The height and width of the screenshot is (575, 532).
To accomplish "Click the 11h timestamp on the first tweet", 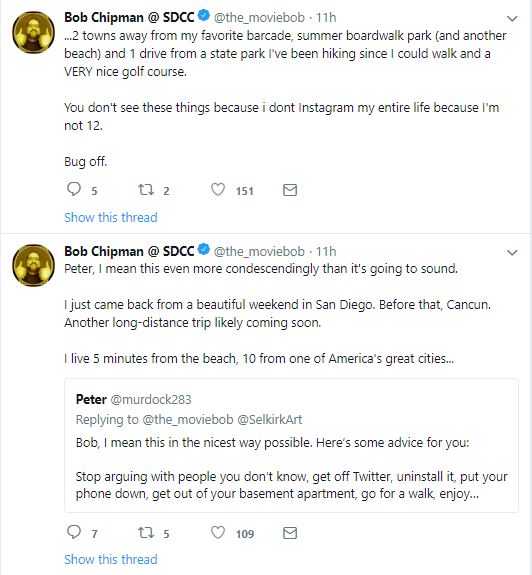I will pyautogui.click(x=326, y=17).
